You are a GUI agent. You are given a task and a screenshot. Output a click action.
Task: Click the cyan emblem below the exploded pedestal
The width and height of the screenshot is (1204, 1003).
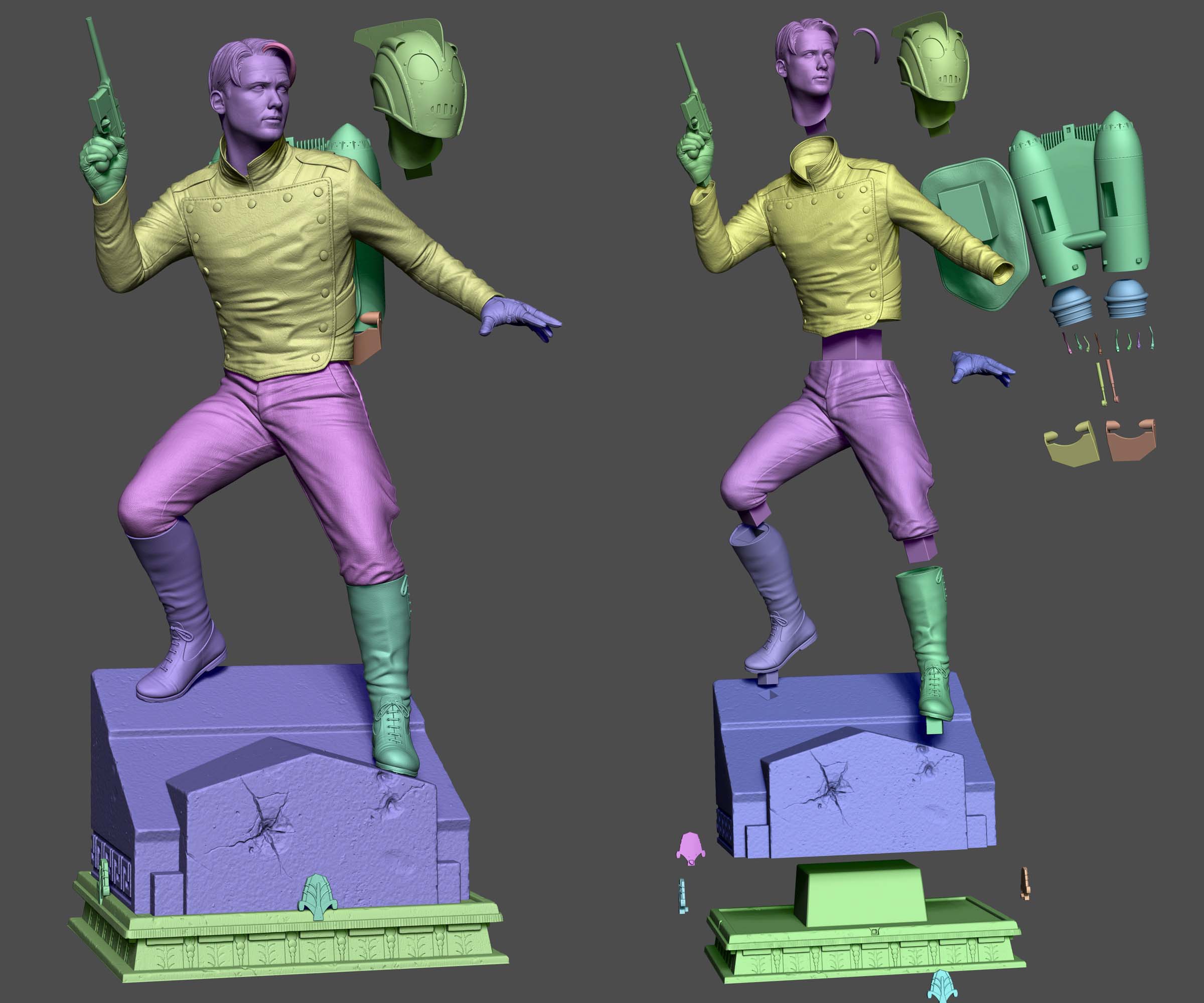pos(942,986)
